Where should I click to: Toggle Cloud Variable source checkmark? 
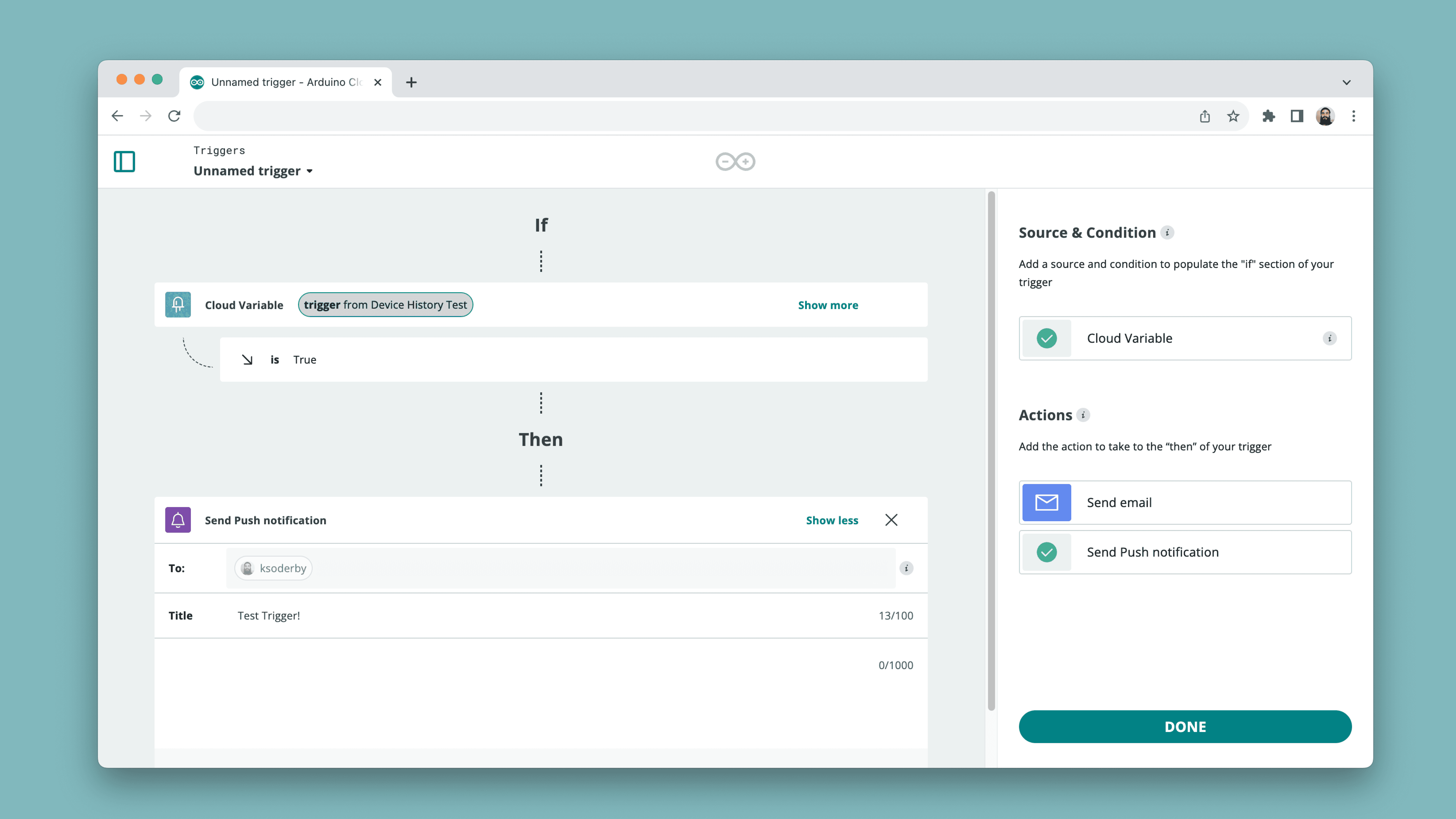(1047, 338)
